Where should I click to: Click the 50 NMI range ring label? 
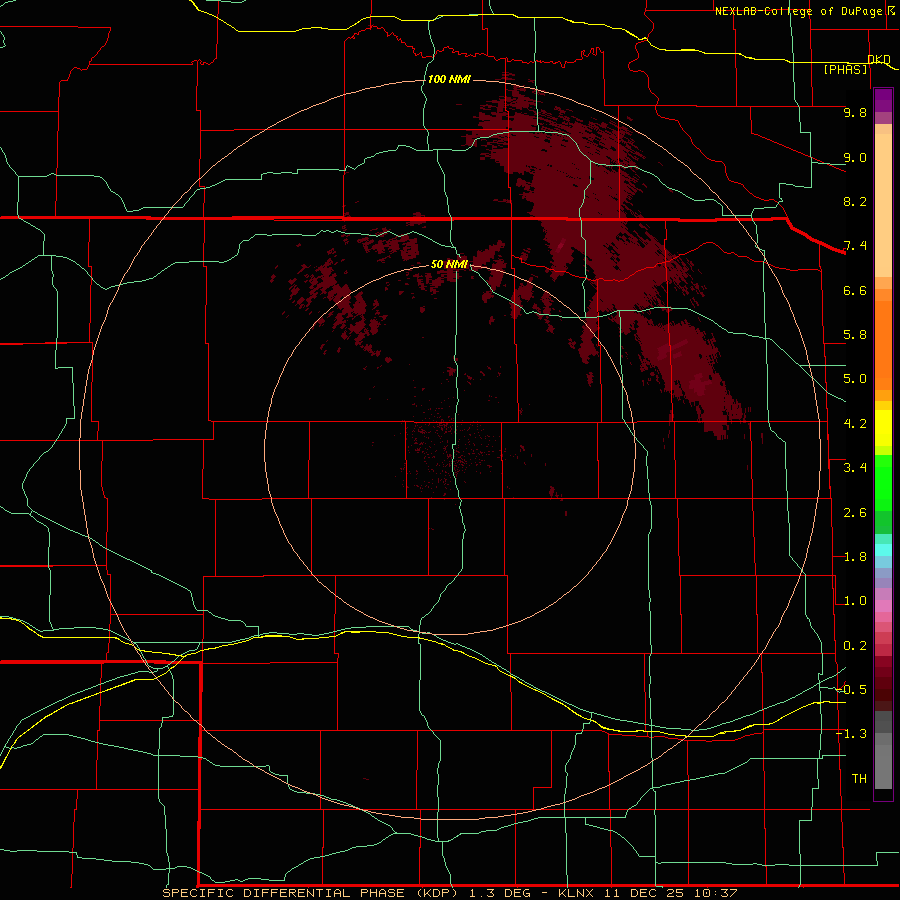tap(449, 264)
